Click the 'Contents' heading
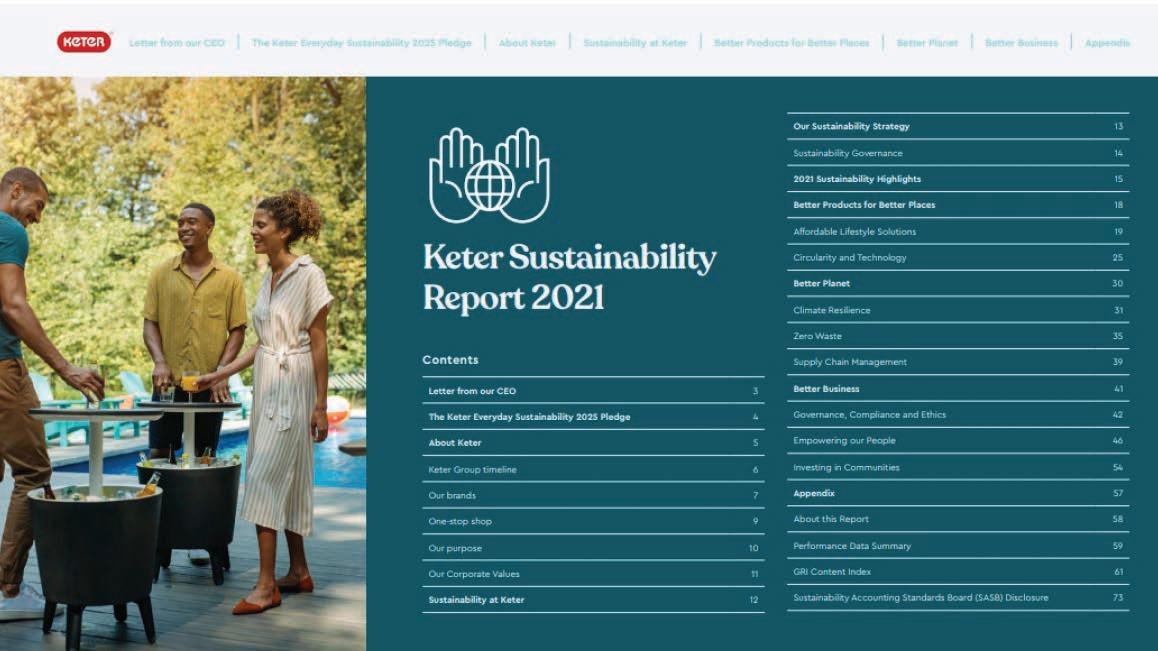Screen dimensions: 1158x651 tap(450, 360)
